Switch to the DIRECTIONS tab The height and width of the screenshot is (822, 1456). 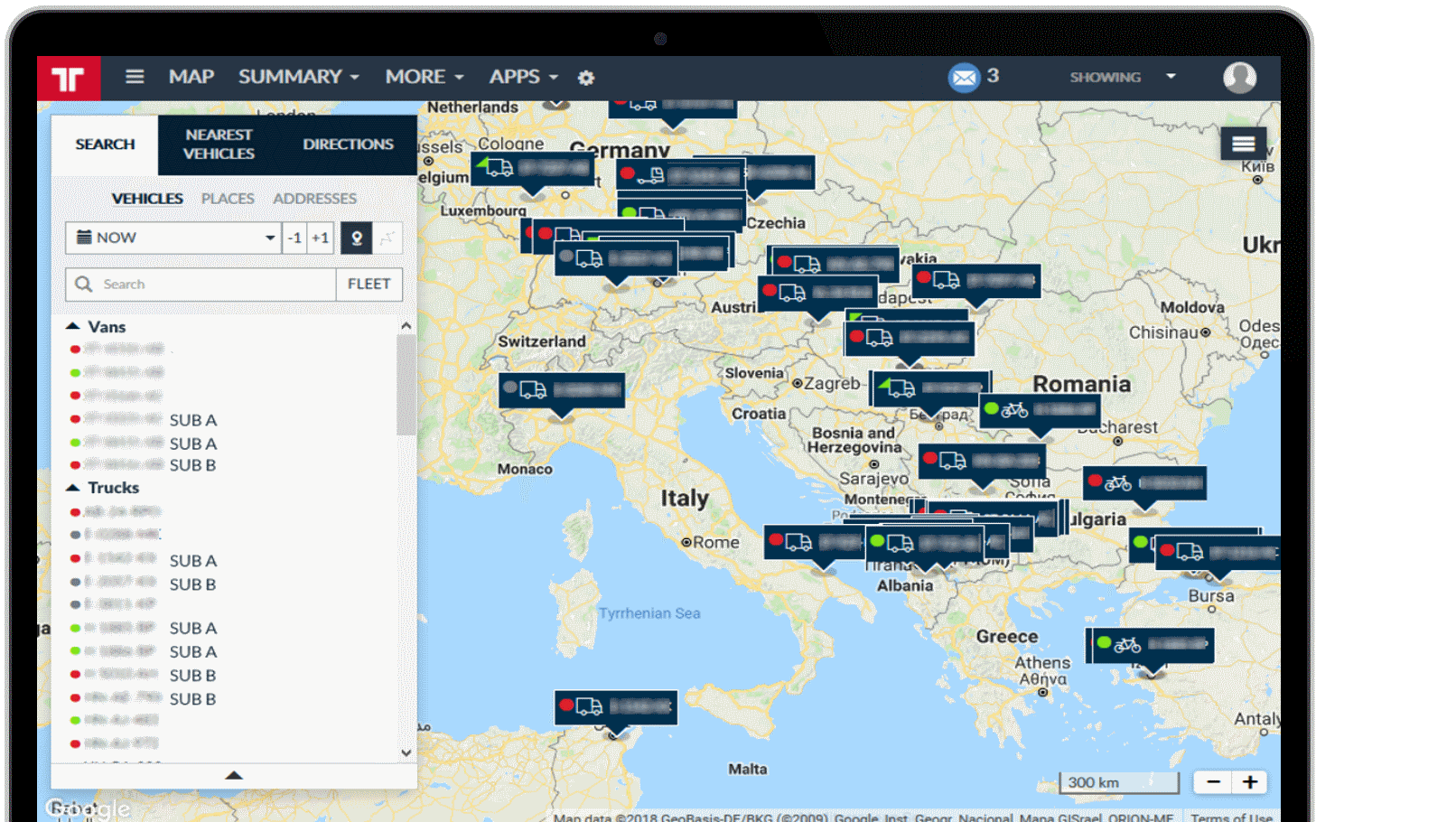tap(349, 145)
